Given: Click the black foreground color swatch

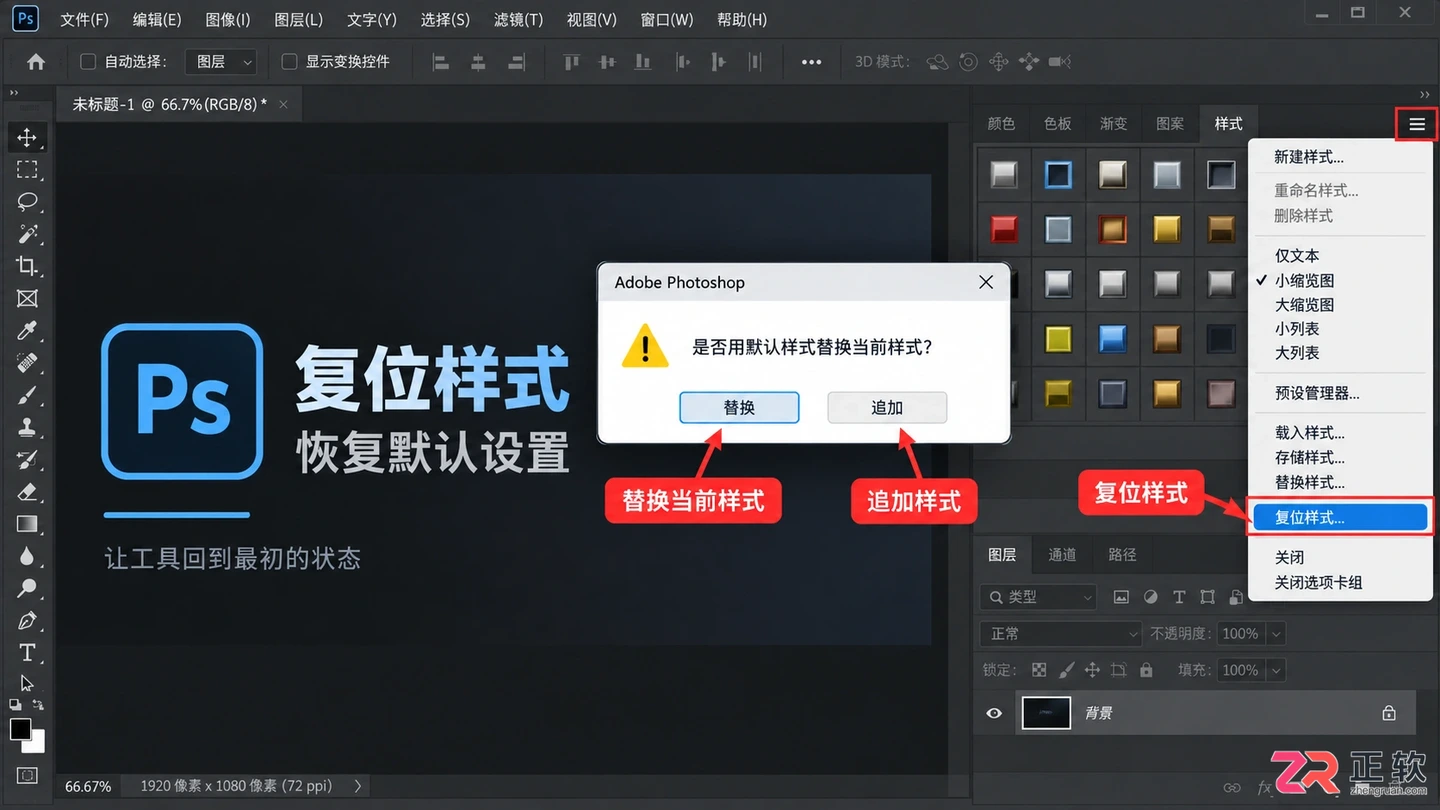Looking at the screenshot, I should [21, 729].
